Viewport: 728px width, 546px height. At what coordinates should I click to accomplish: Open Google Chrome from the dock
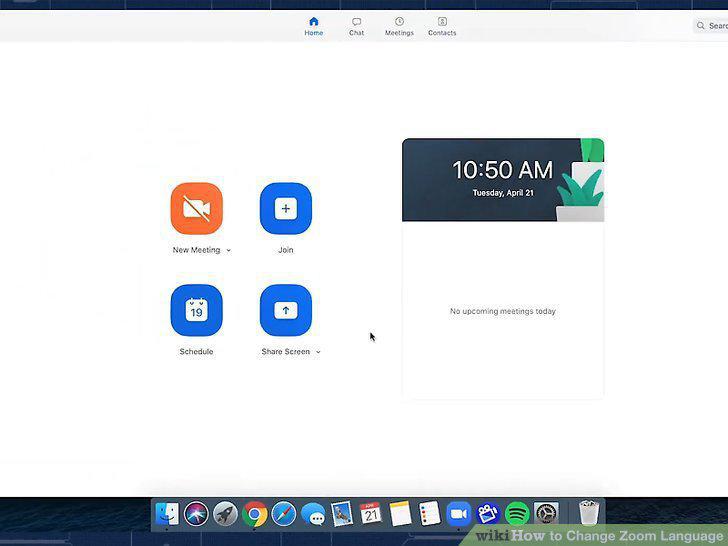point(254,514)
